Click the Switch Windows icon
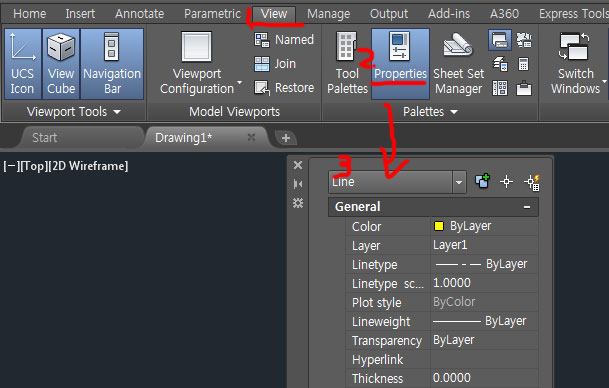This screenshot has width=609, height=388. tap(574, 47)
